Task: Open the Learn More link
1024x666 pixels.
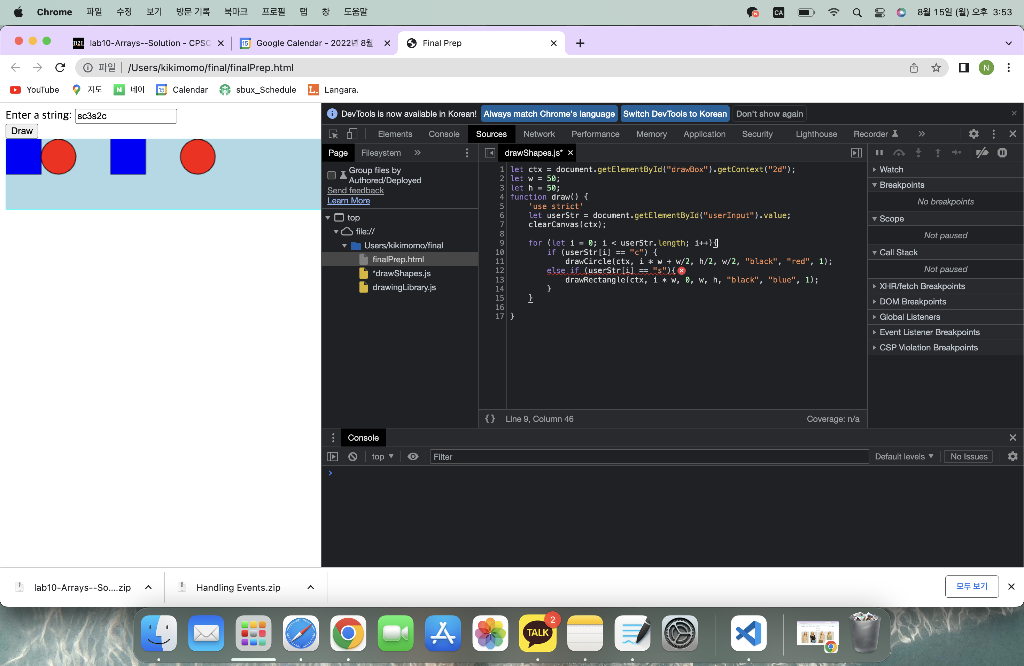Action: (x=349, y=201)
